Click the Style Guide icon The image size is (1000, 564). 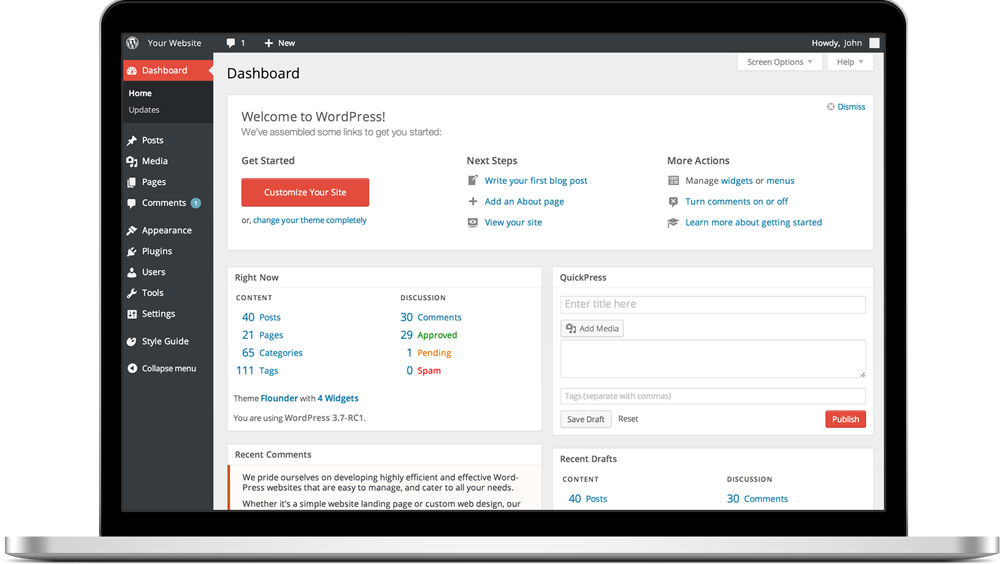(132, 341)
